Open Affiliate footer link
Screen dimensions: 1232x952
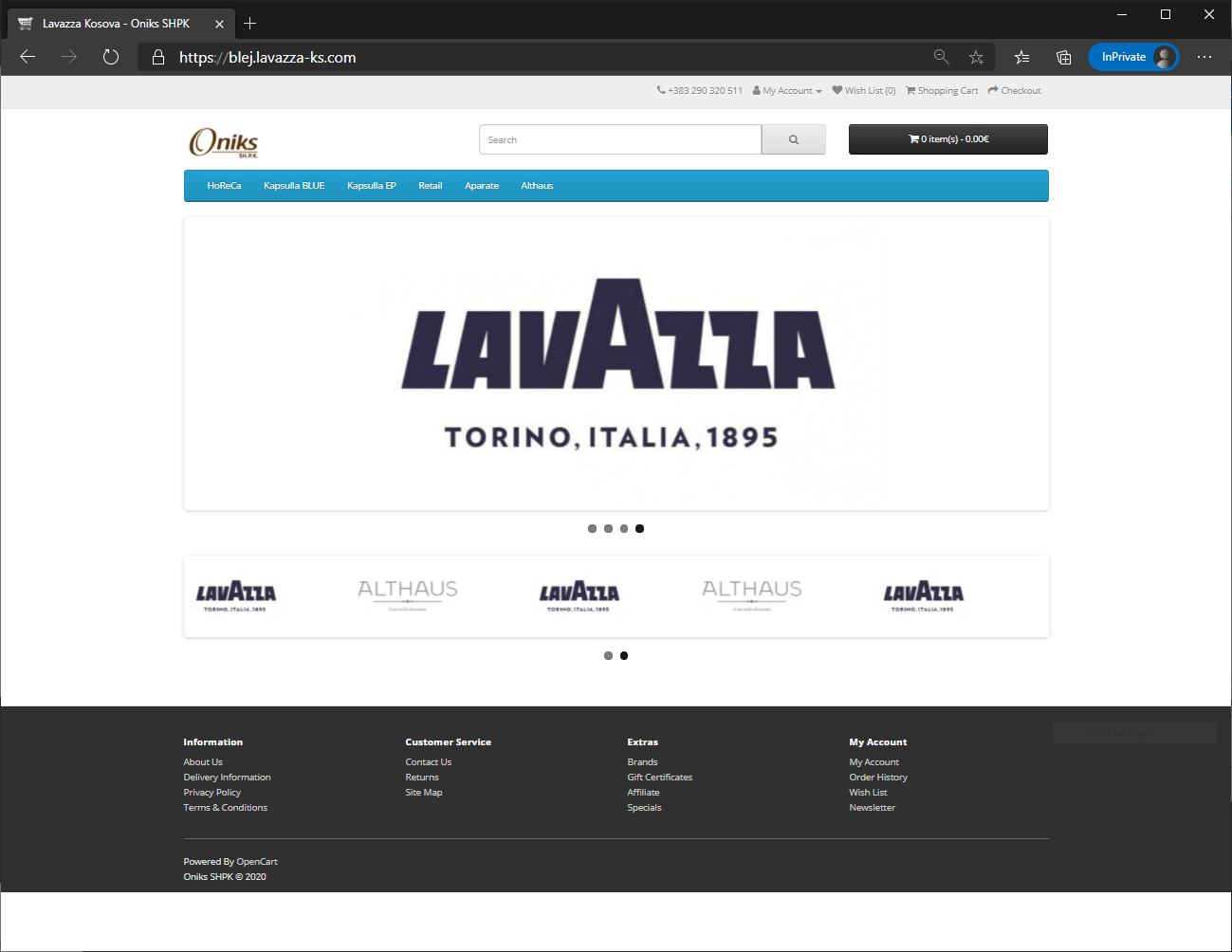(x=643, y=793)
